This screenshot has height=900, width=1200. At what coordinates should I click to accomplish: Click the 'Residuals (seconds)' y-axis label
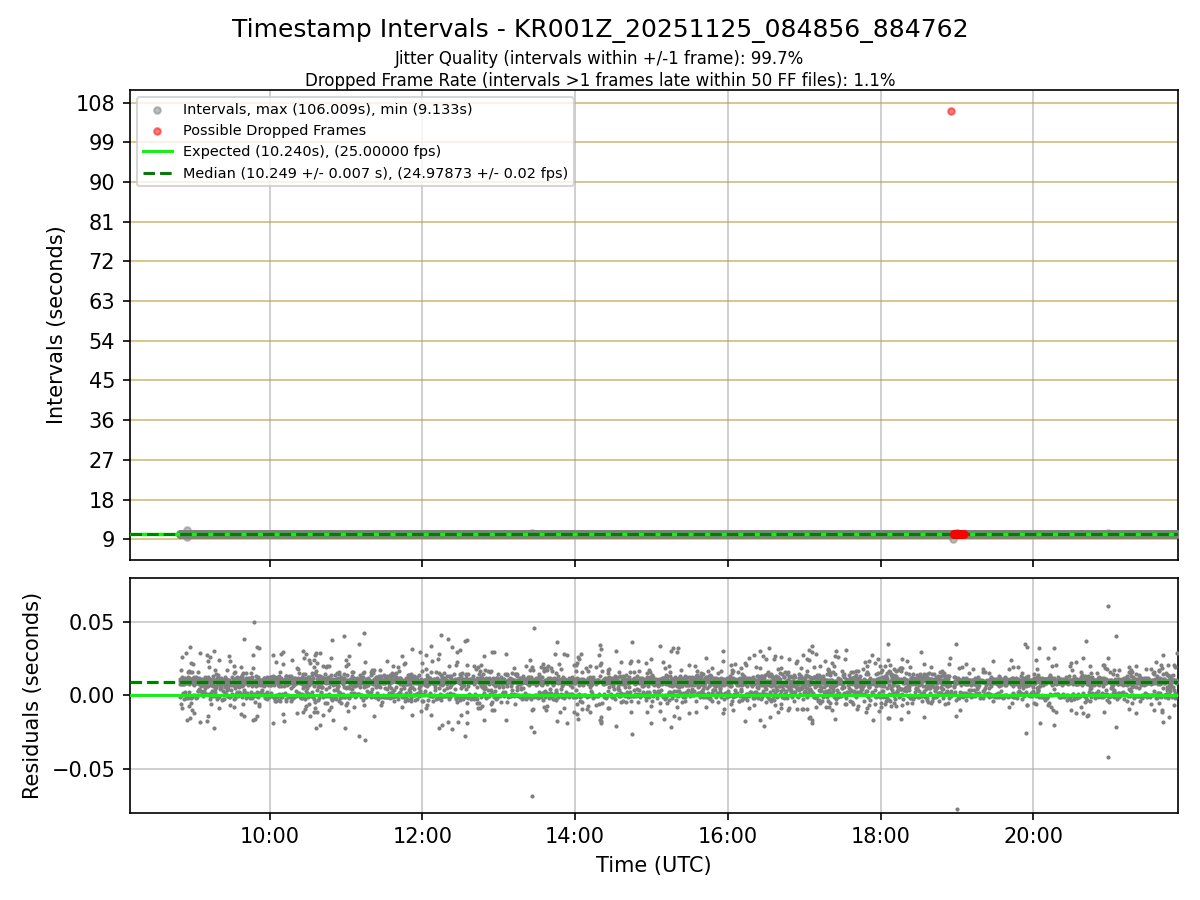tap(32, 696)
